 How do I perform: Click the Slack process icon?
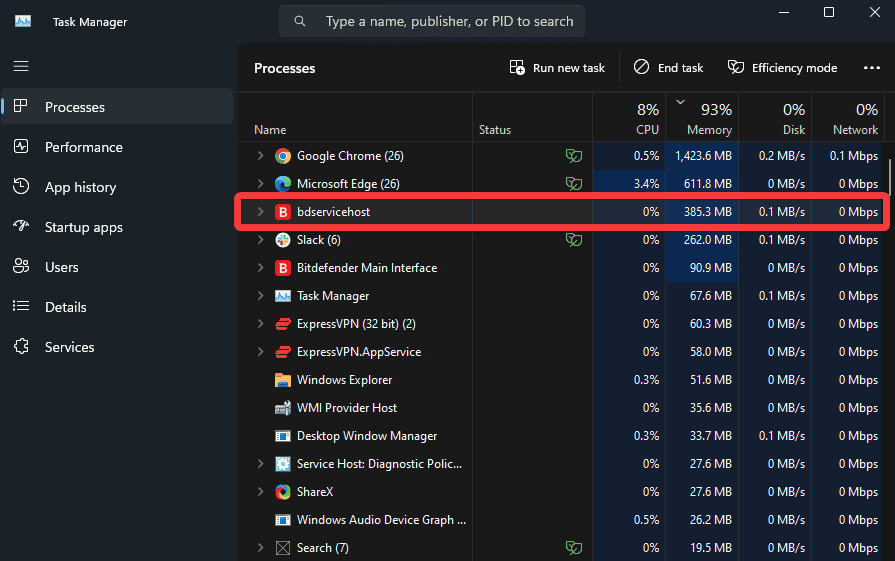[283, 240]
